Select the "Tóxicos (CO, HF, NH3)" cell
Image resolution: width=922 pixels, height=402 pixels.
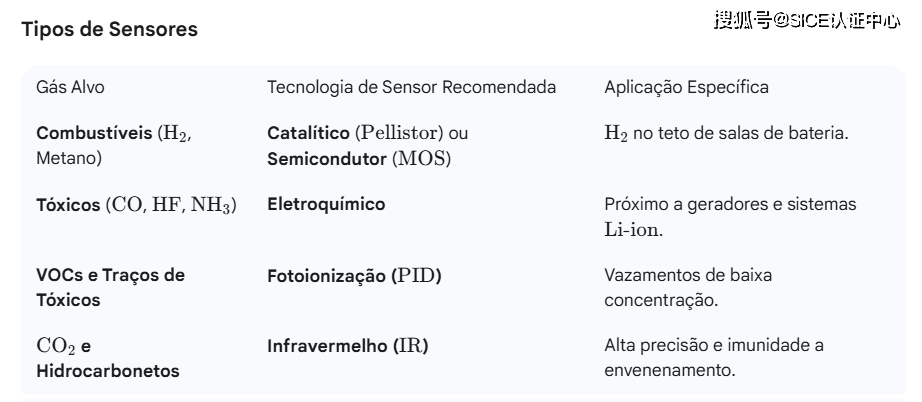tap(136, 204)
